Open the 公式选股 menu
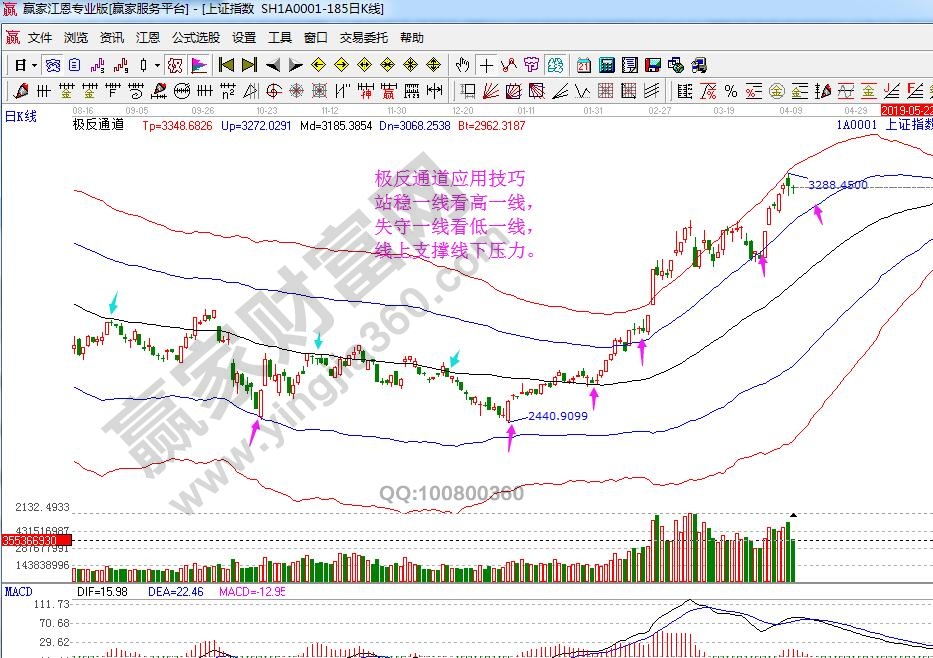This screenshot has width=933, height=658. click(x=195, y=38)
